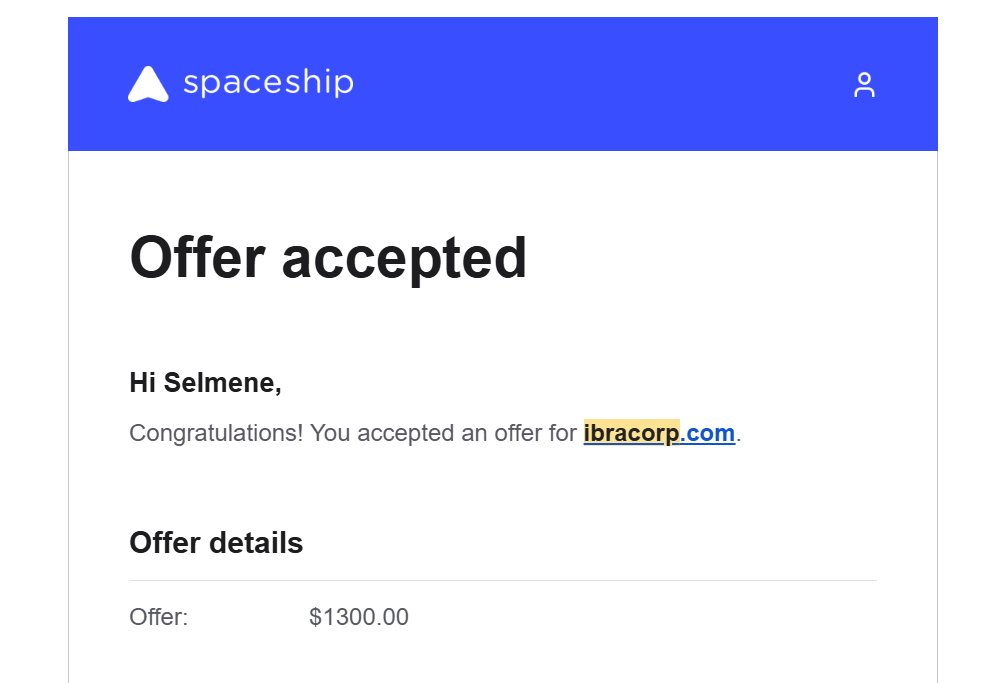Click the "Offer:" field label

159,617
